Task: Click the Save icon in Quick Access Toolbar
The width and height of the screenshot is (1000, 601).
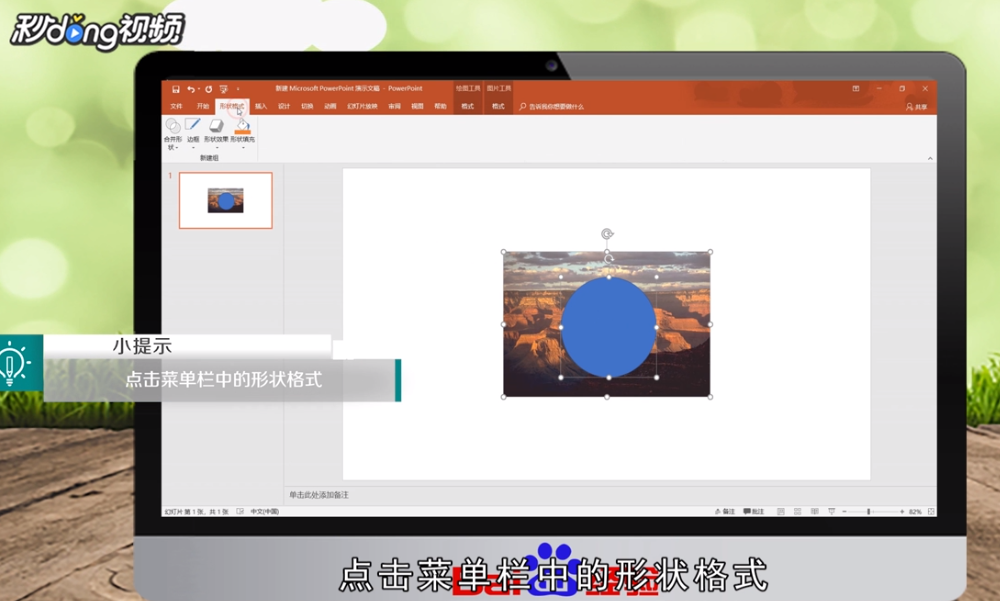Action: pyautogui.click(x=176, y=88)
